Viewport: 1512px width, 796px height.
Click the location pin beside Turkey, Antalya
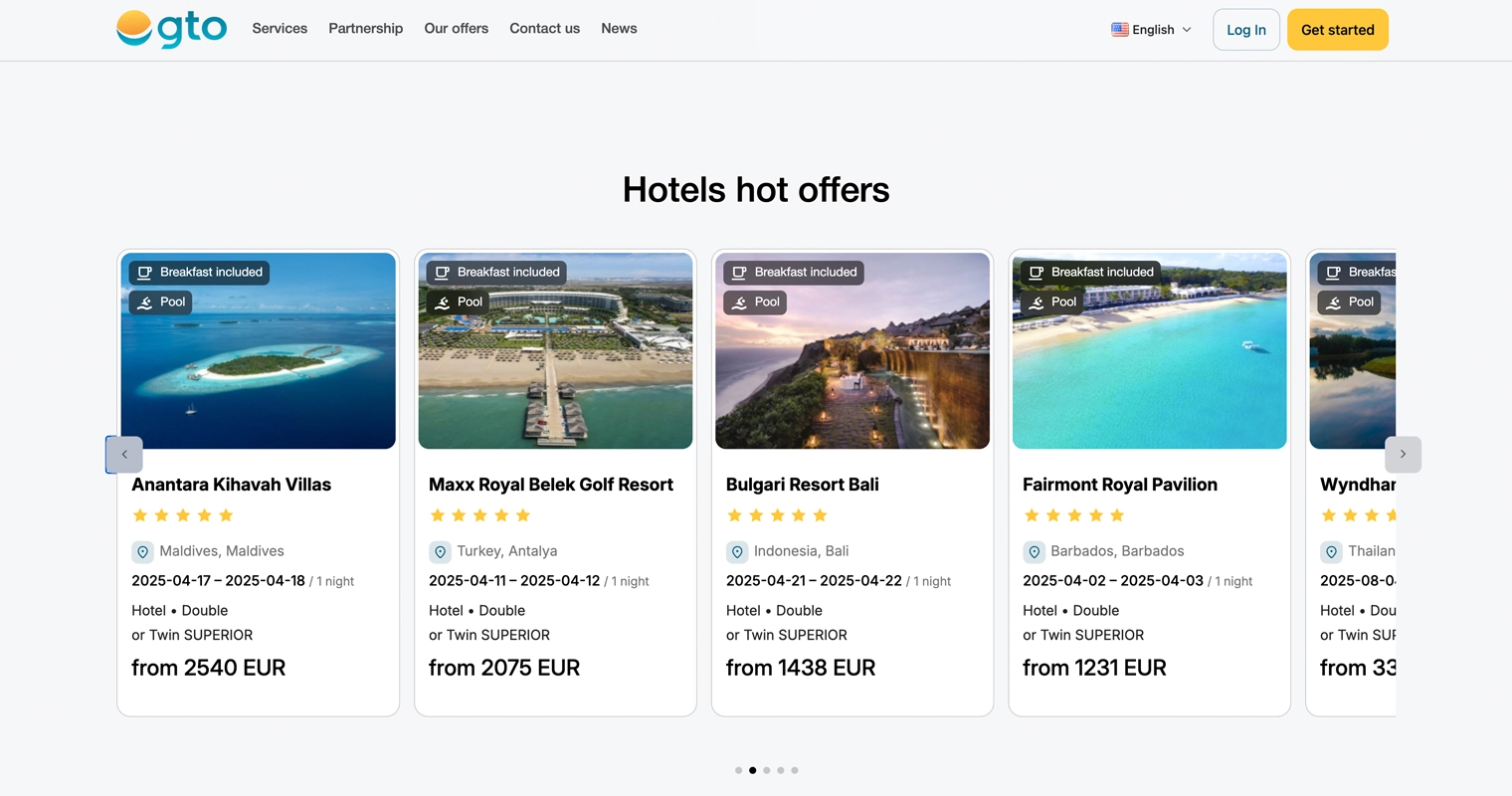pyautogui.click(x=440, y=552)
